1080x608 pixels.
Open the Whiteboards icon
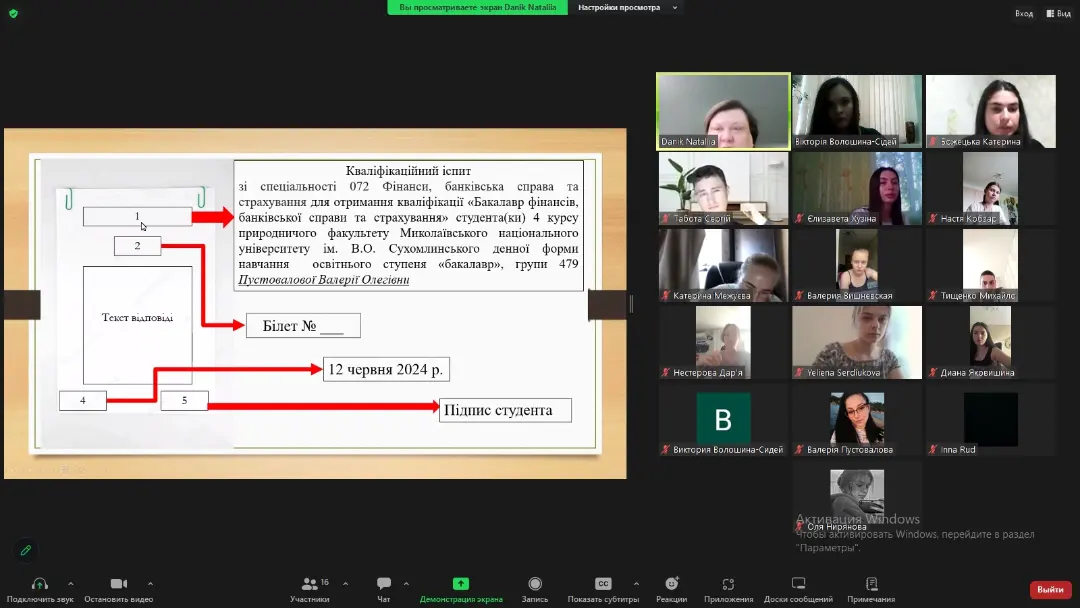[798, 585]
